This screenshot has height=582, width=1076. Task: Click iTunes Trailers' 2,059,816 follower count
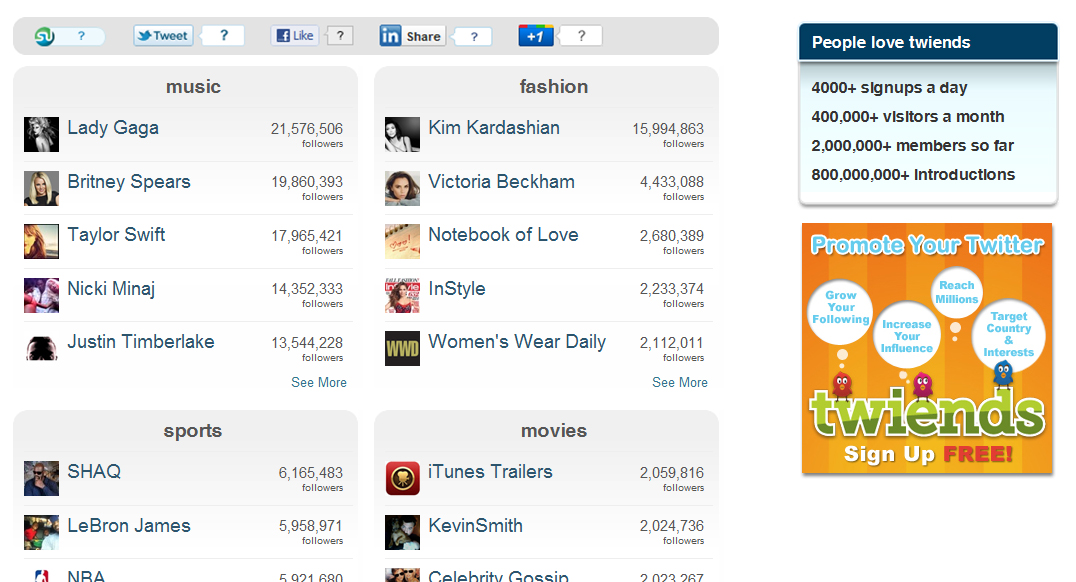[x=672, y=473]
